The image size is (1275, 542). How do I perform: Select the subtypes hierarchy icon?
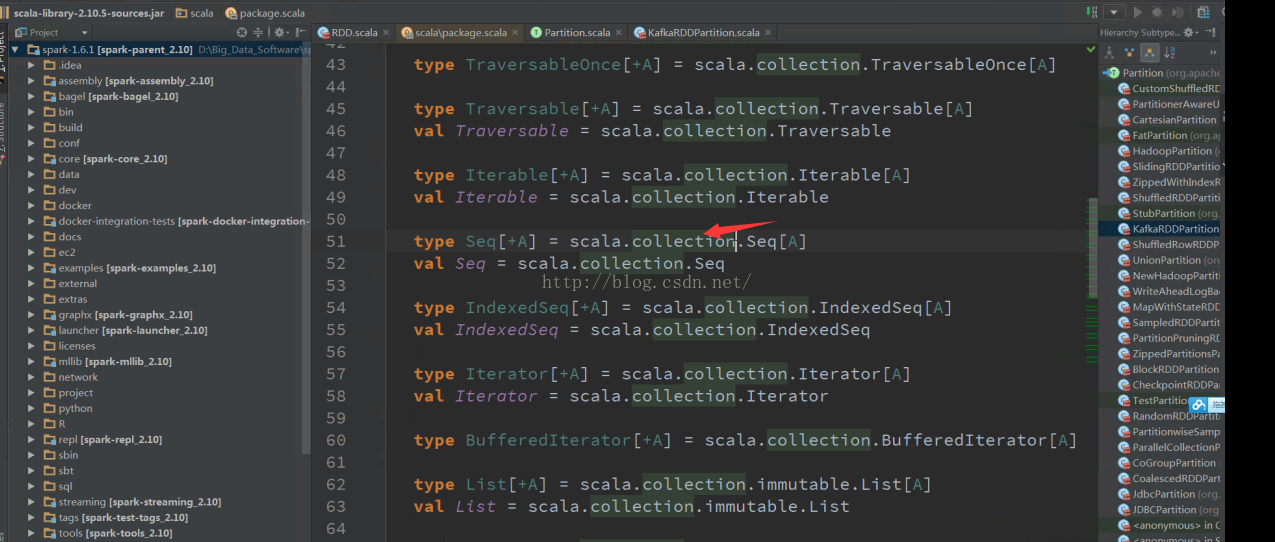1150,52
